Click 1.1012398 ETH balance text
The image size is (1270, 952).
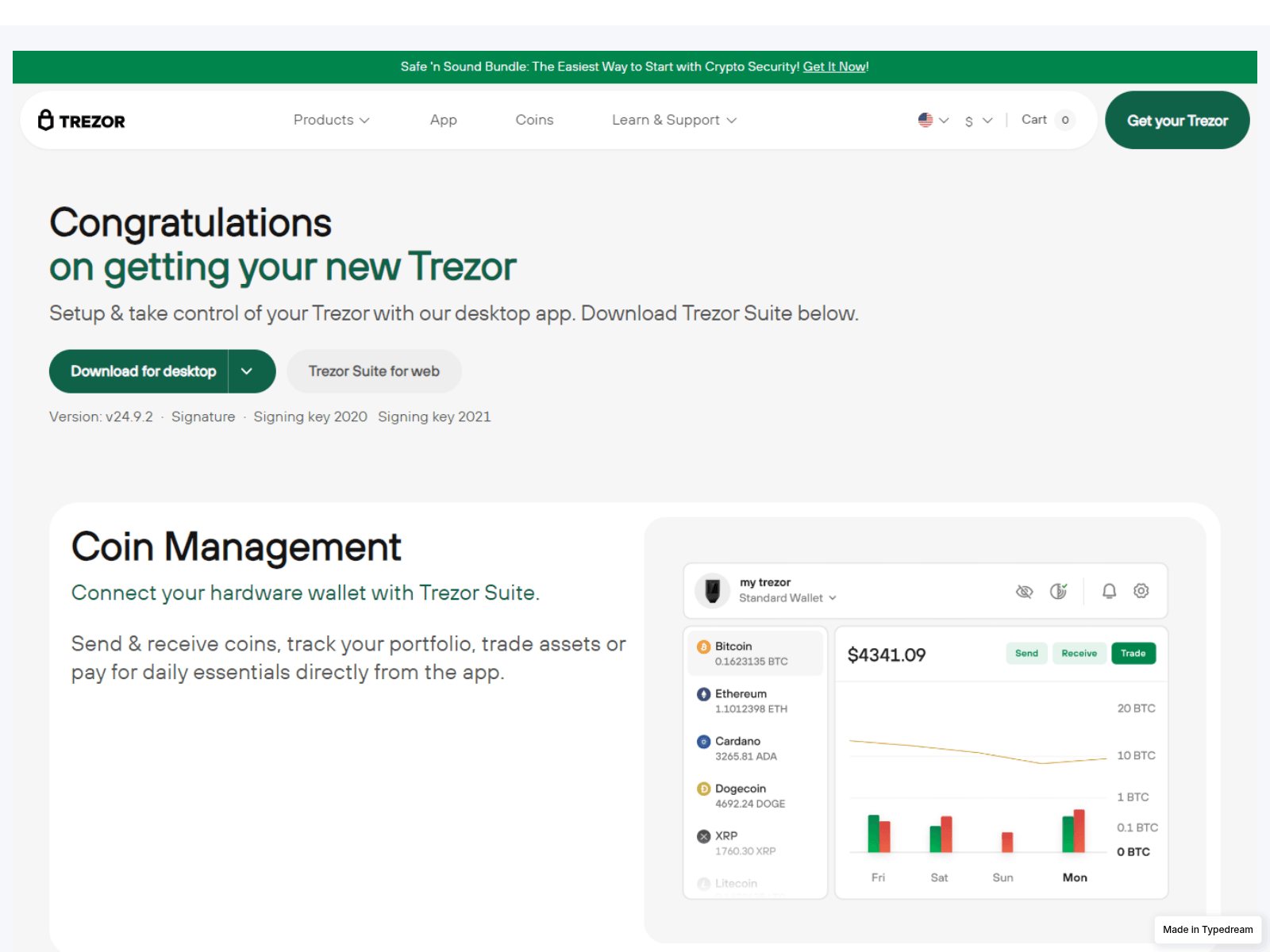(x=751, y=709)
